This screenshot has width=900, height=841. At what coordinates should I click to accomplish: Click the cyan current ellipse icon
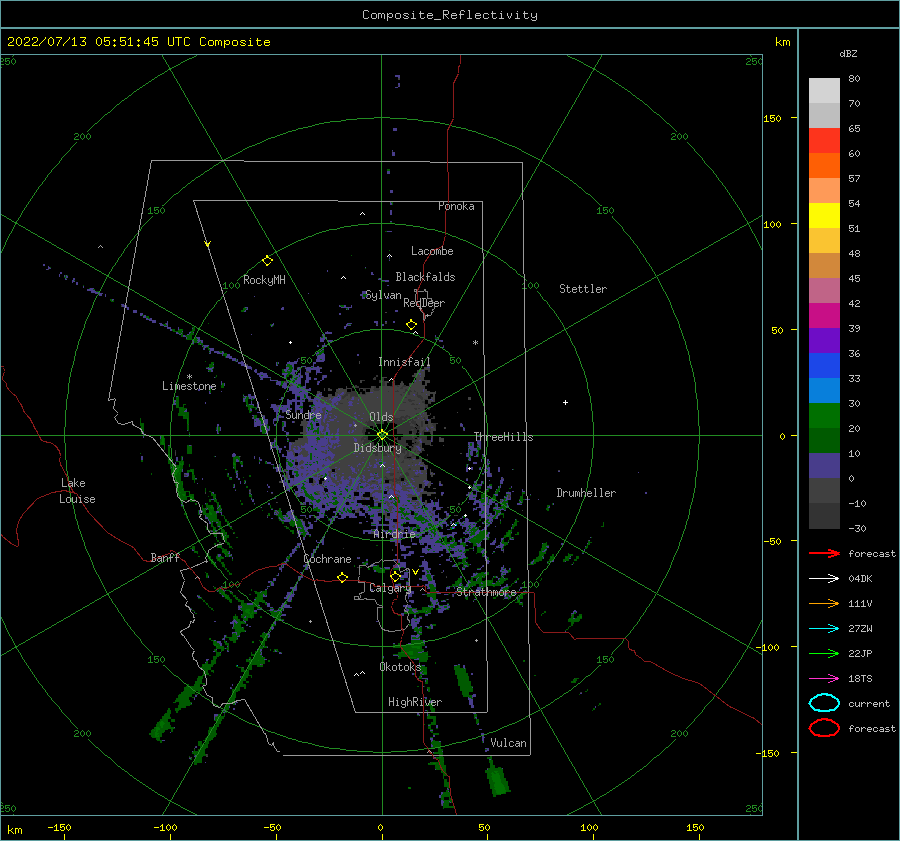point(824,703)
